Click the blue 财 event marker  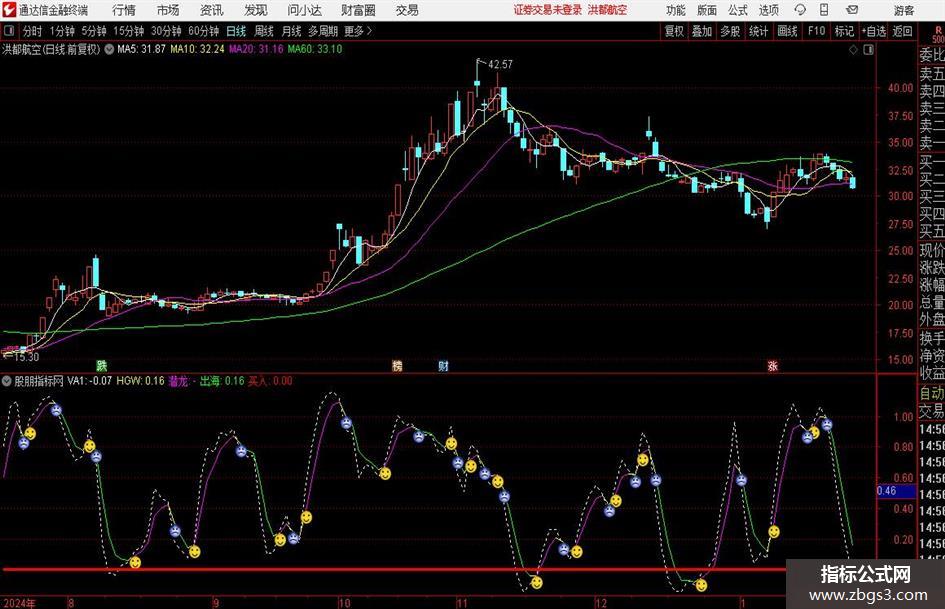coord(443,365)
